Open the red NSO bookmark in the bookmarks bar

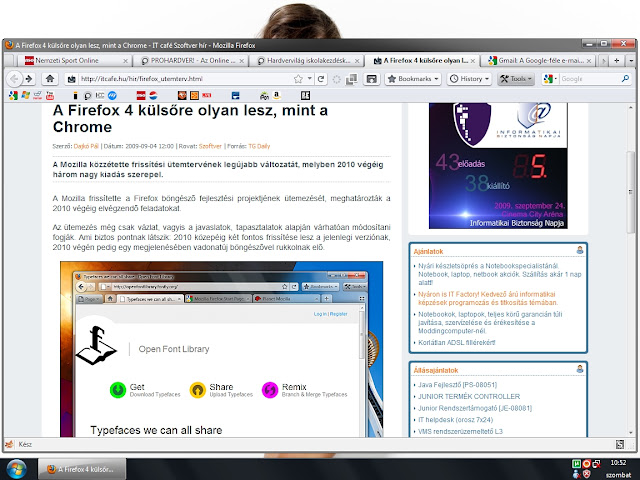pyautogui.click(x=141, y=96)
